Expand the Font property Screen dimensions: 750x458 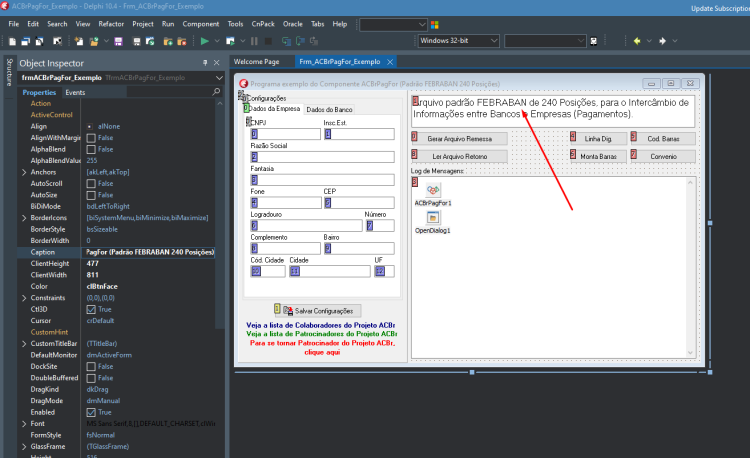coord(24,424)
